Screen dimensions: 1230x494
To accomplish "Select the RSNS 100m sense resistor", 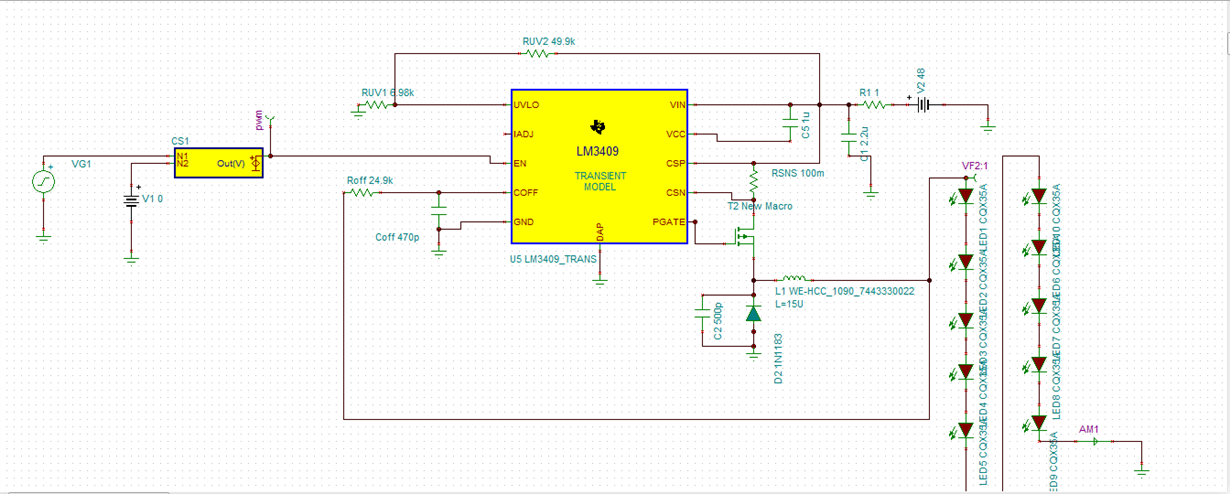I will coord(753,178).
